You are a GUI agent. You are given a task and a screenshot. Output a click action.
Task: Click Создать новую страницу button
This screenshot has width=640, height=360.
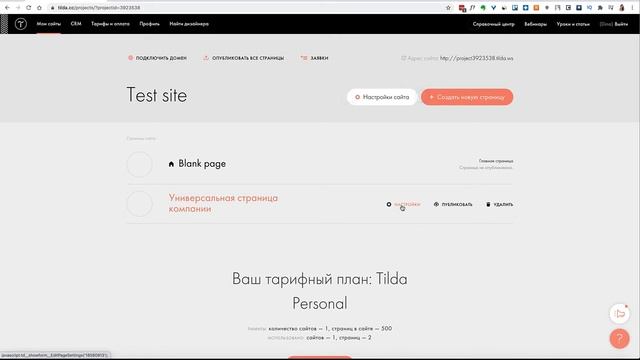point(467,97)
